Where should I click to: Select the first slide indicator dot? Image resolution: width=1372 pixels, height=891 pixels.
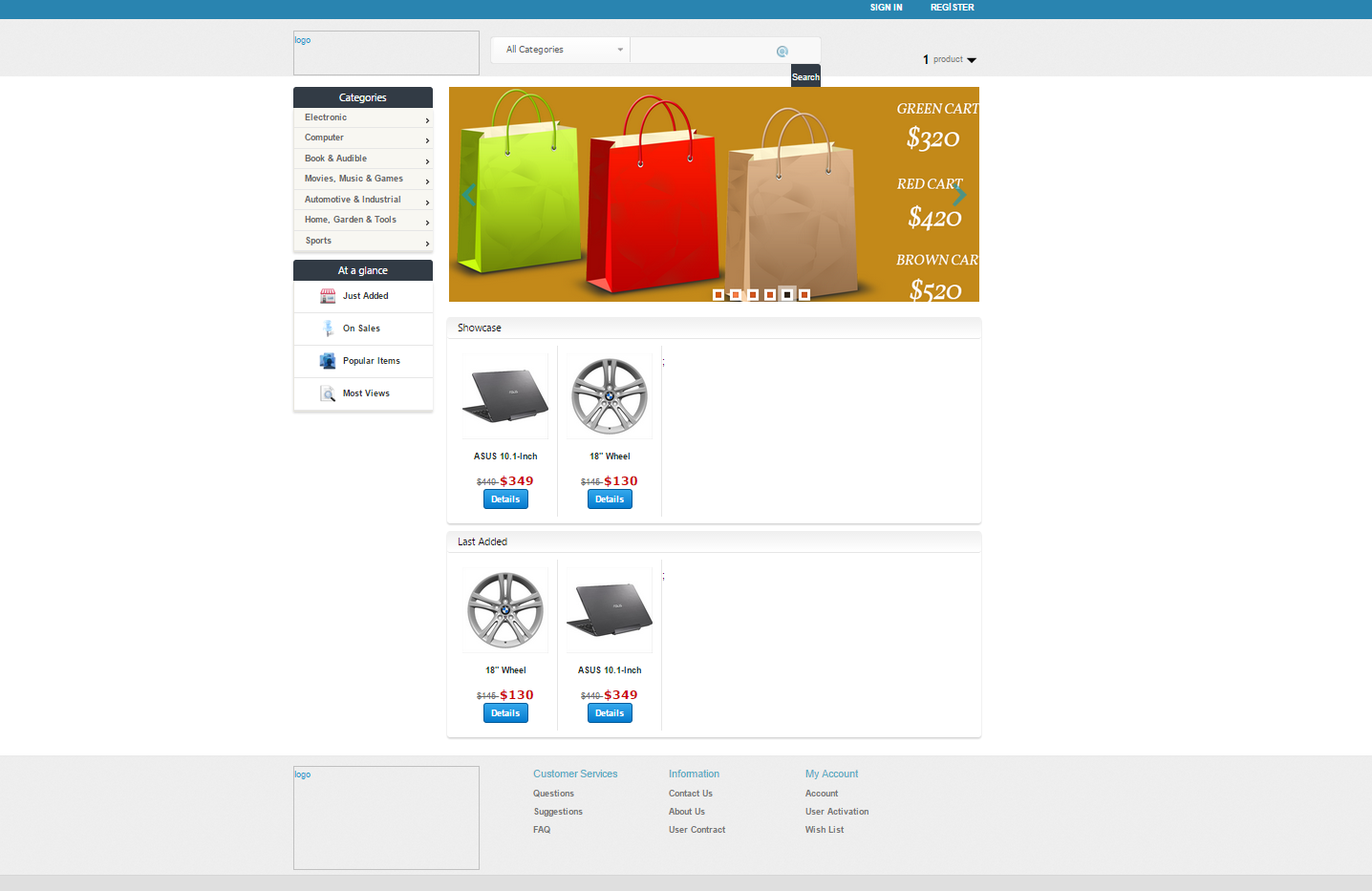pyautogui.click(x=718, y=295)
